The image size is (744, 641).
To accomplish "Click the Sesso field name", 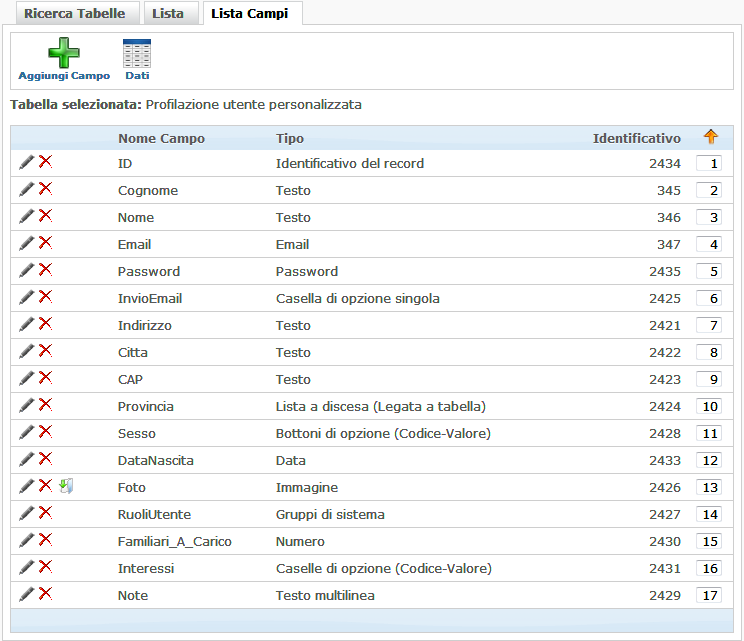I will (137, 434).
